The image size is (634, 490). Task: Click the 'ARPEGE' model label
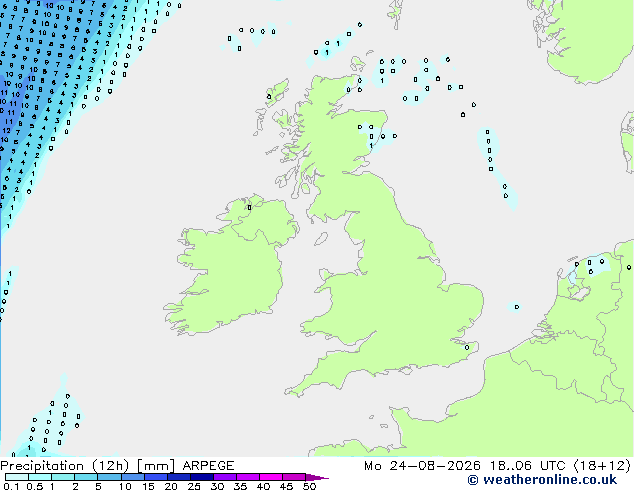point(208,466)
